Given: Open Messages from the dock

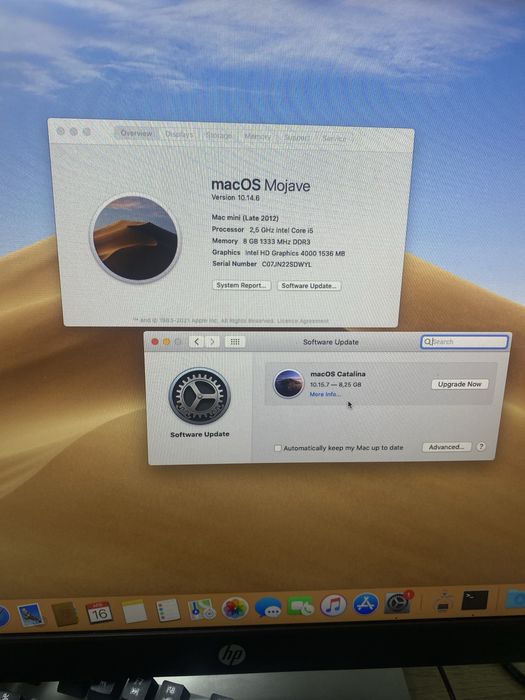Looking at the screenshot, I should 268,607.
